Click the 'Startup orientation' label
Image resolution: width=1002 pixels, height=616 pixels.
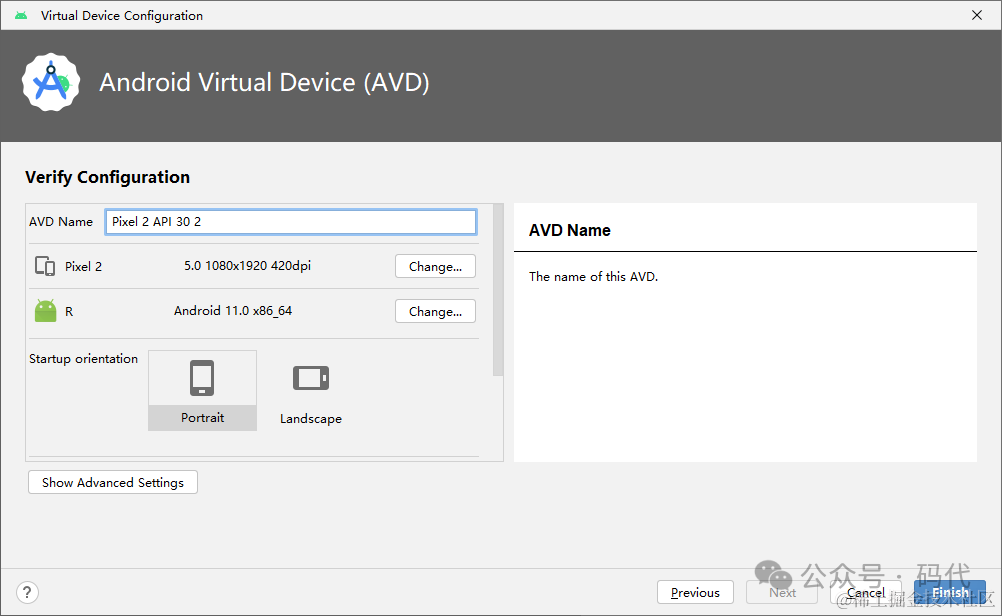point(83,358)
